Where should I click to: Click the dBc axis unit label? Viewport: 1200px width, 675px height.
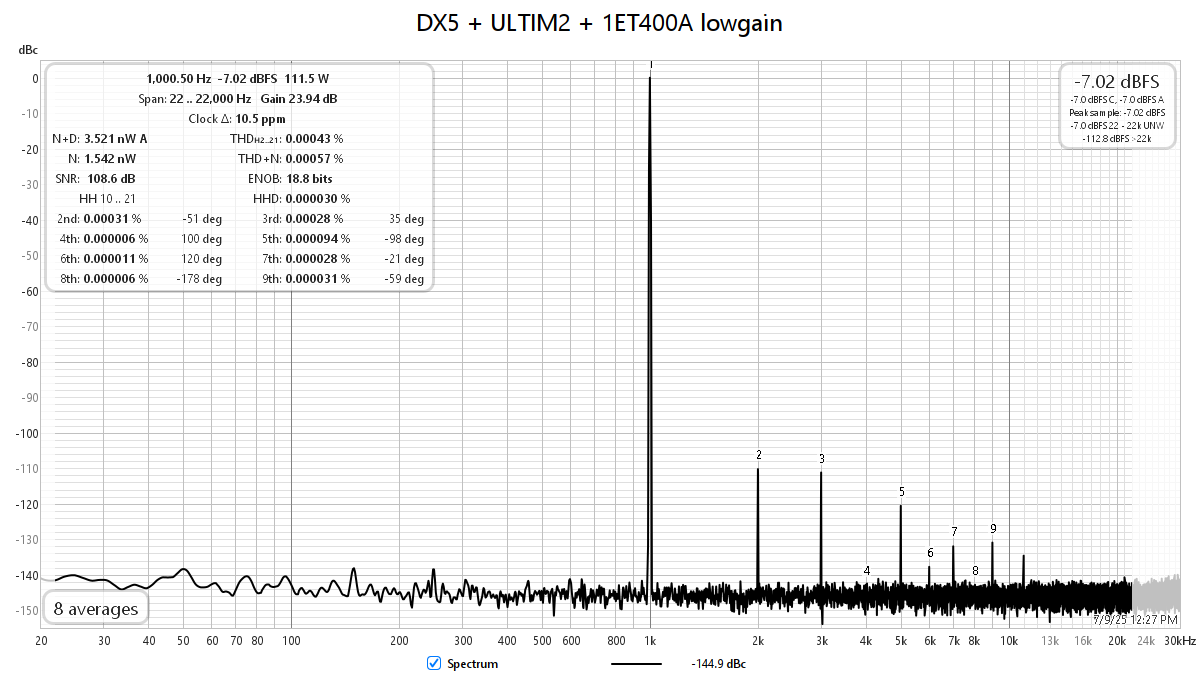point(28,49)
